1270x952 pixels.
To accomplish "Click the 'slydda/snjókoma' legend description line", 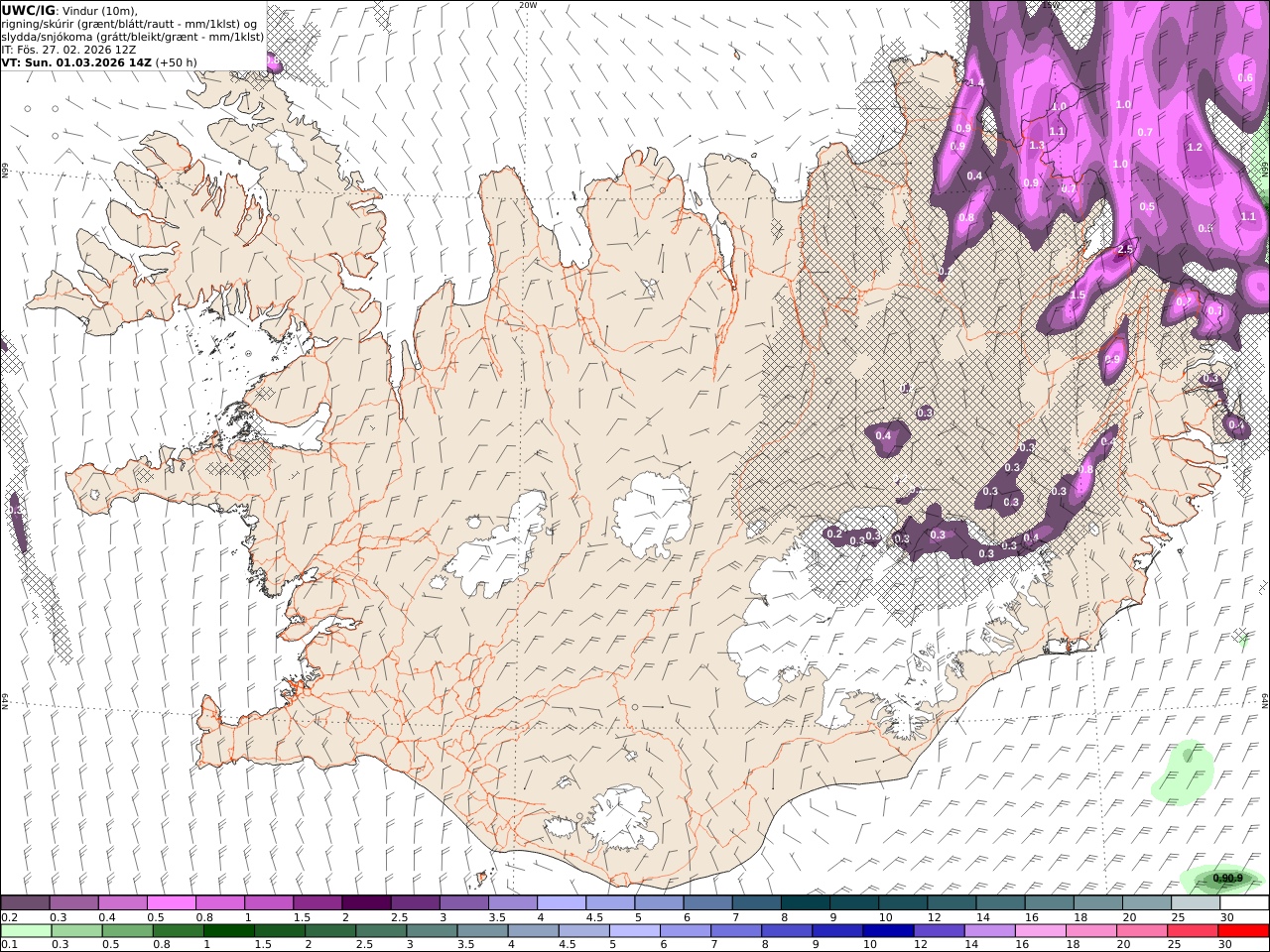I will (132, 36).
